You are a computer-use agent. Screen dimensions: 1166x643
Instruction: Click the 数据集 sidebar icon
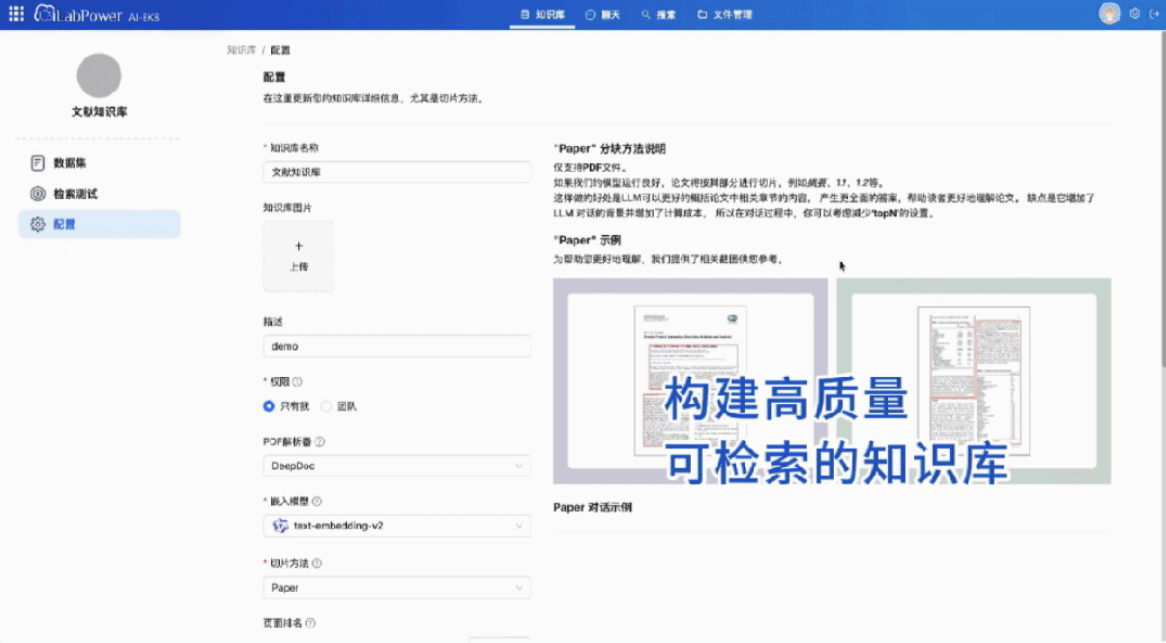pos(37,163)
